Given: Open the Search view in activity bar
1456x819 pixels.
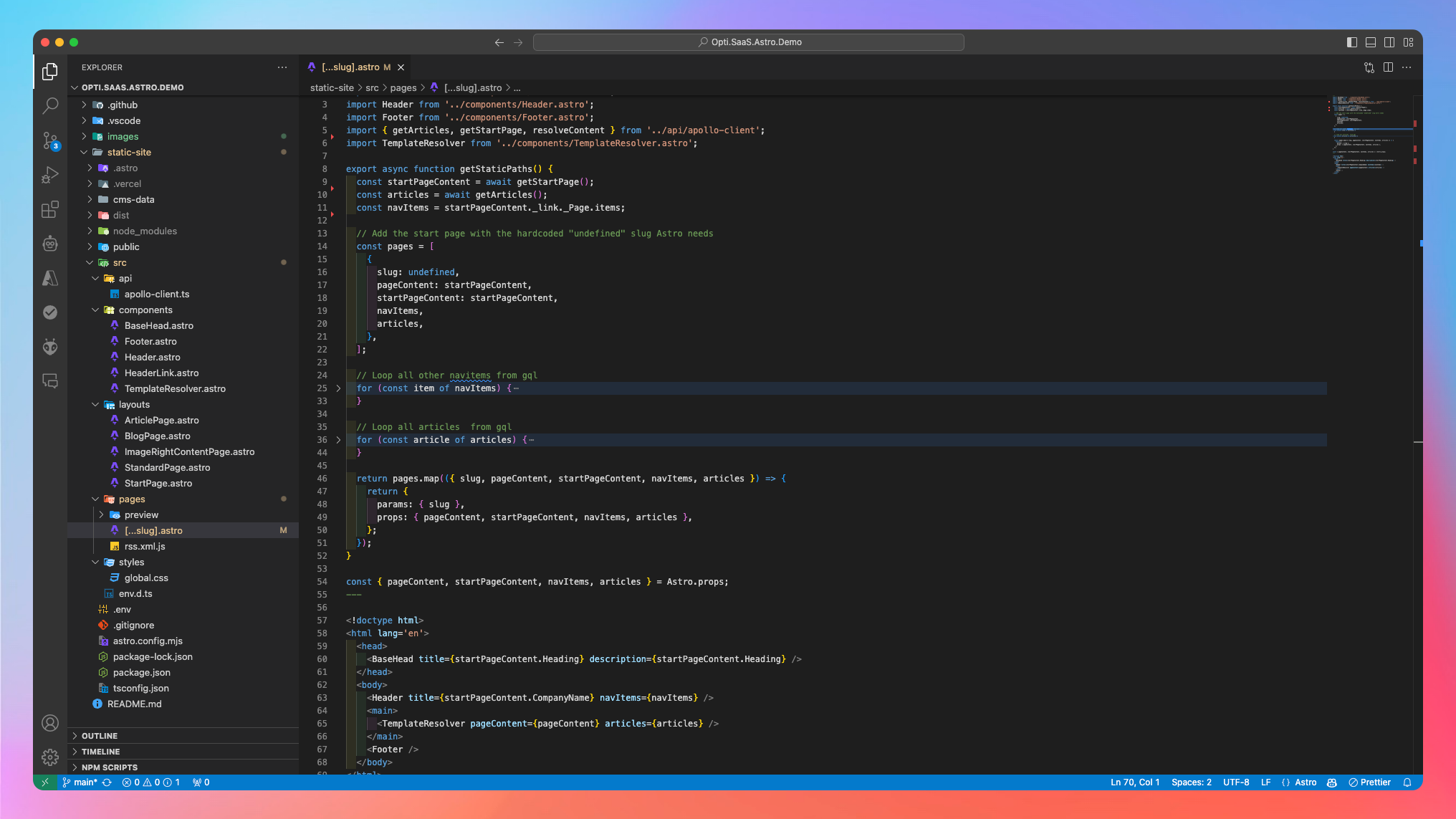Looking at the screenshot, I should point(50,106).
